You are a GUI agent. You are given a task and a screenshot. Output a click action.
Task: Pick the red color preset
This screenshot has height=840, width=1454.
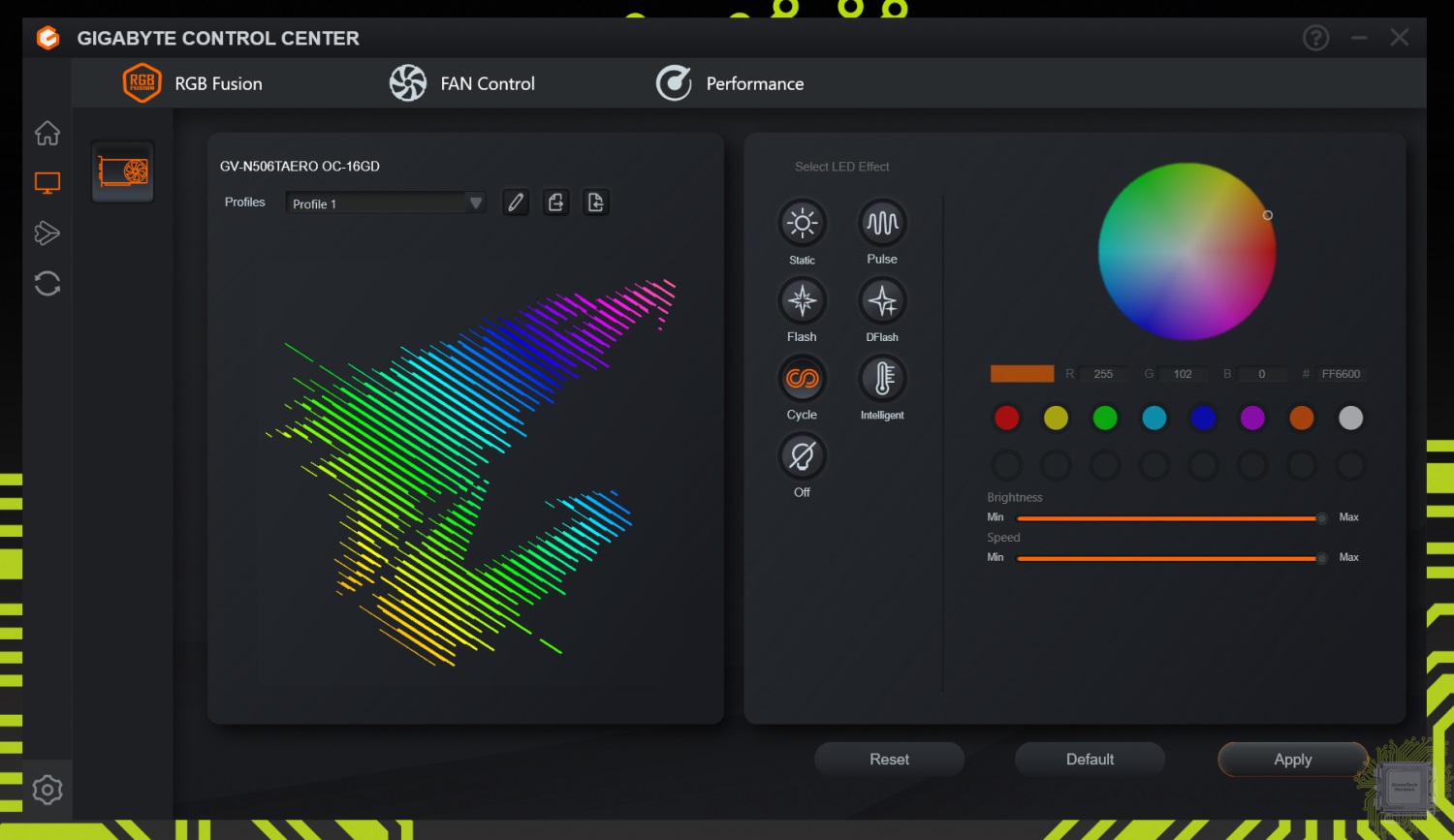tap(1007, 418)
